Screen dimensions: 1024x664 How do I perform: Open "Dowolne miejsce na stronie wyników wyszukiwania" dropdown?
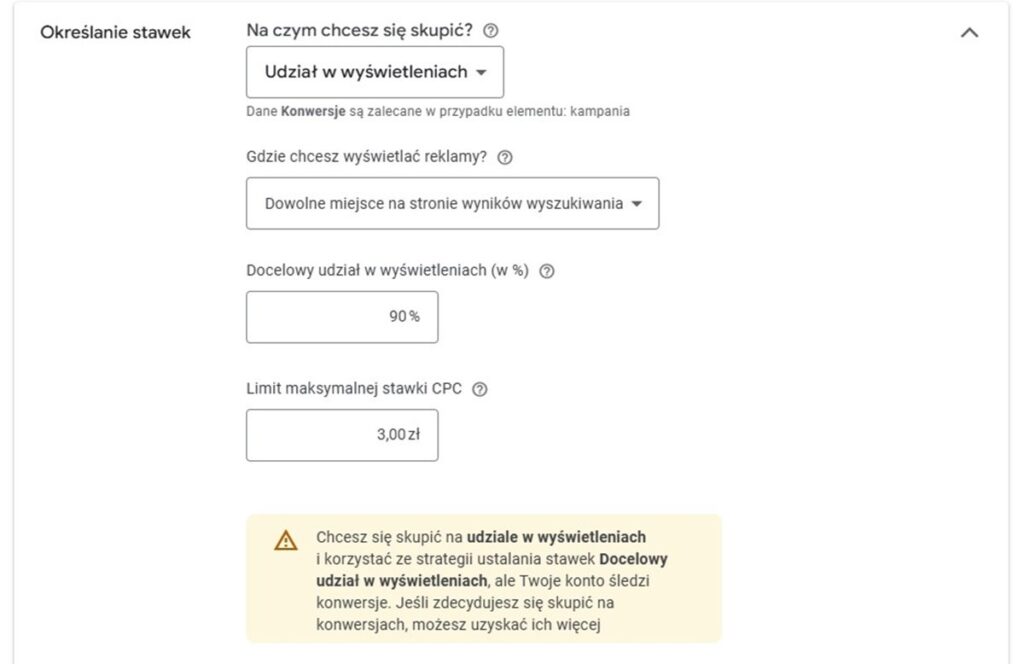point(453,203)
